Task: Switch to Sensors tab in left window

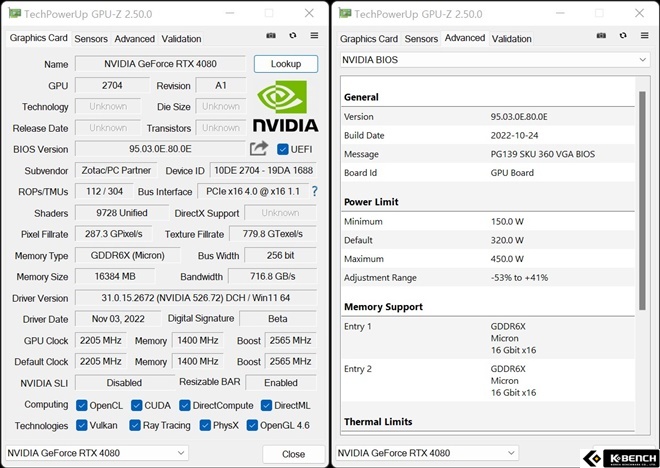Action: tap(91, 39)
